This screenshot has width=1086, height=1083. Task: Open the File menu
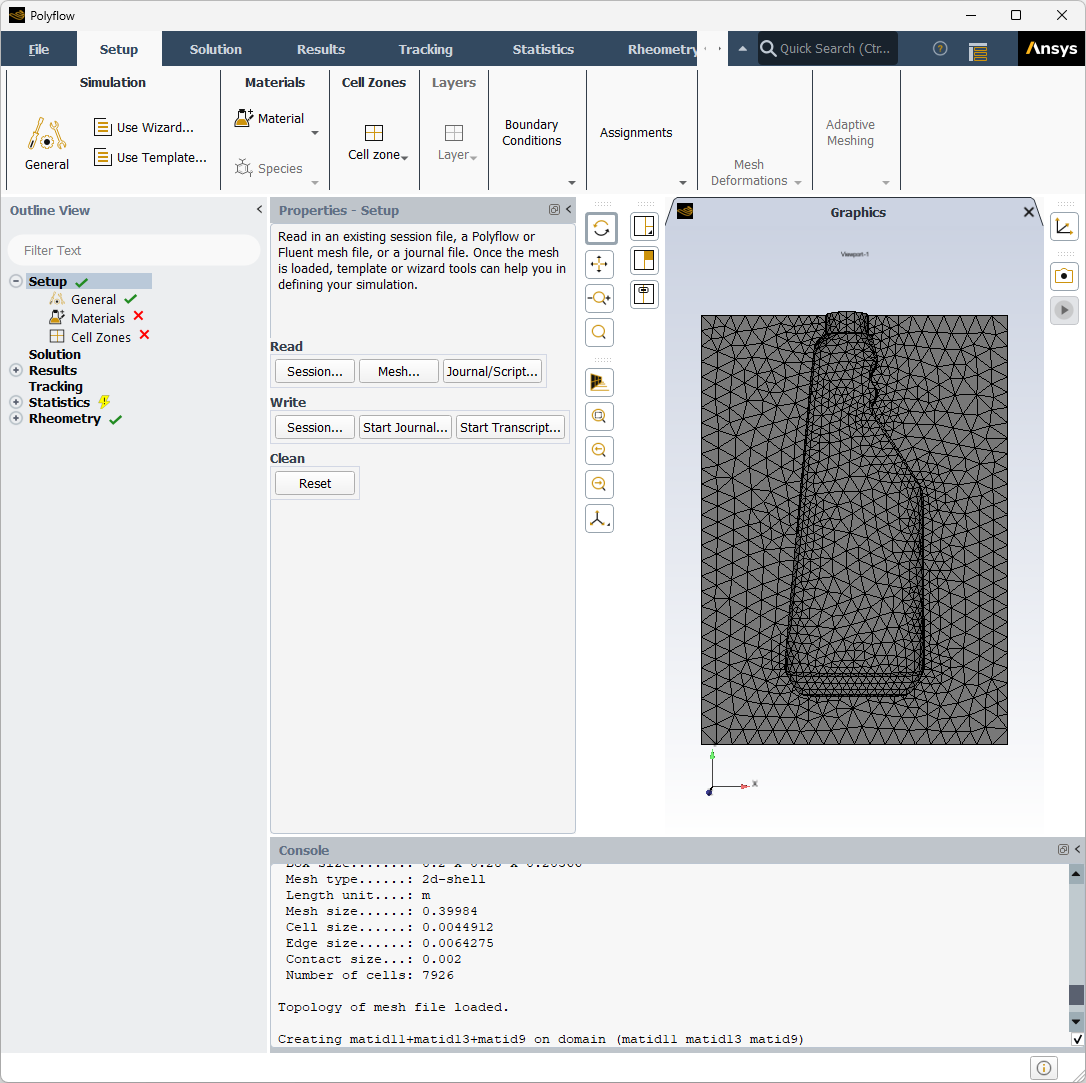(39, 49)
